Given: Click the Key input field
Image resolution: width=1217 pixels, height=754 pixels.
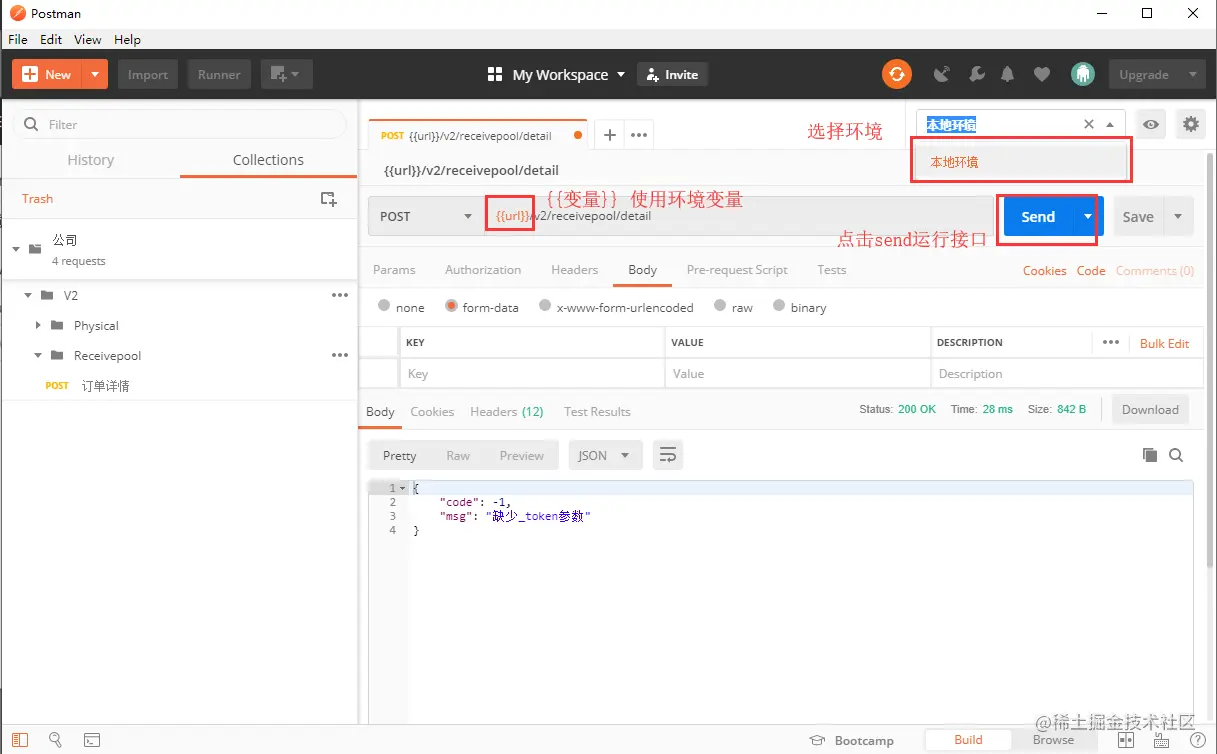Looking at the screenshot, I should pos(531,373).
